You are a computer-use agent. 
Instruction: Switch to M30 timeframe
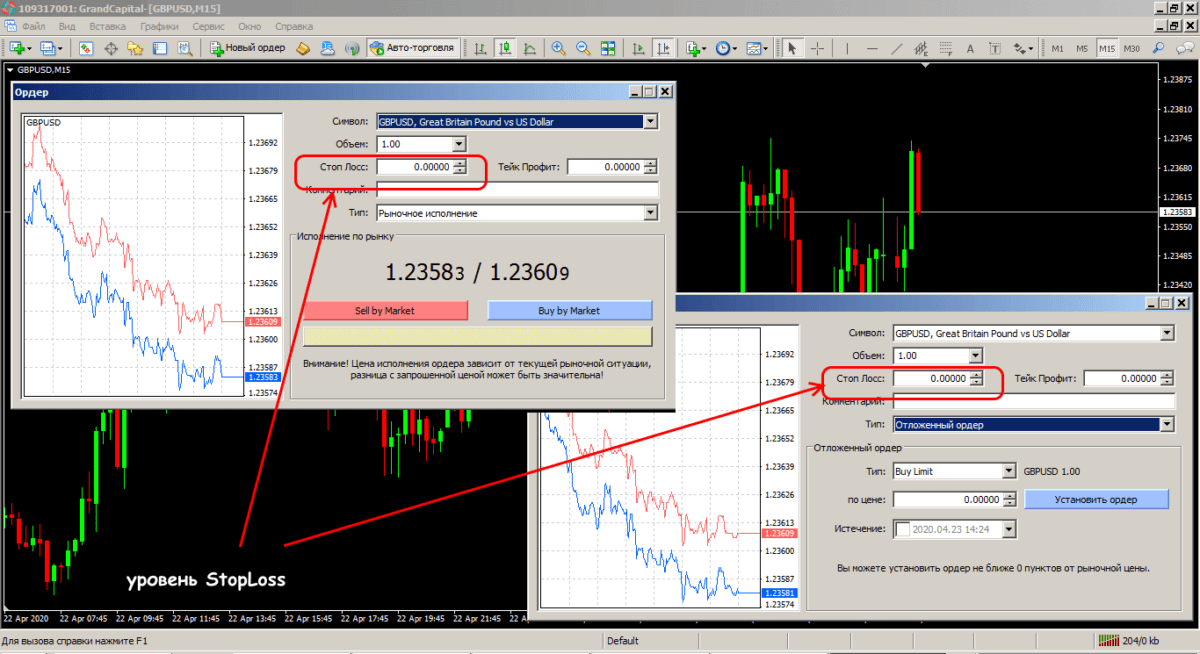click(x=1131, y=47)
